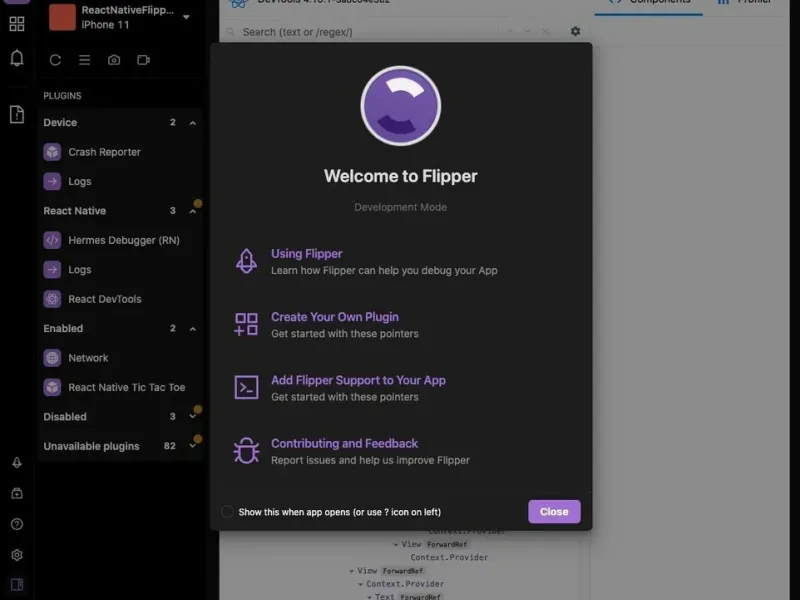This screenshot has width=800, height=600.
Task: Select Crash Reporter plugin
Action: [x=121, y=152]
